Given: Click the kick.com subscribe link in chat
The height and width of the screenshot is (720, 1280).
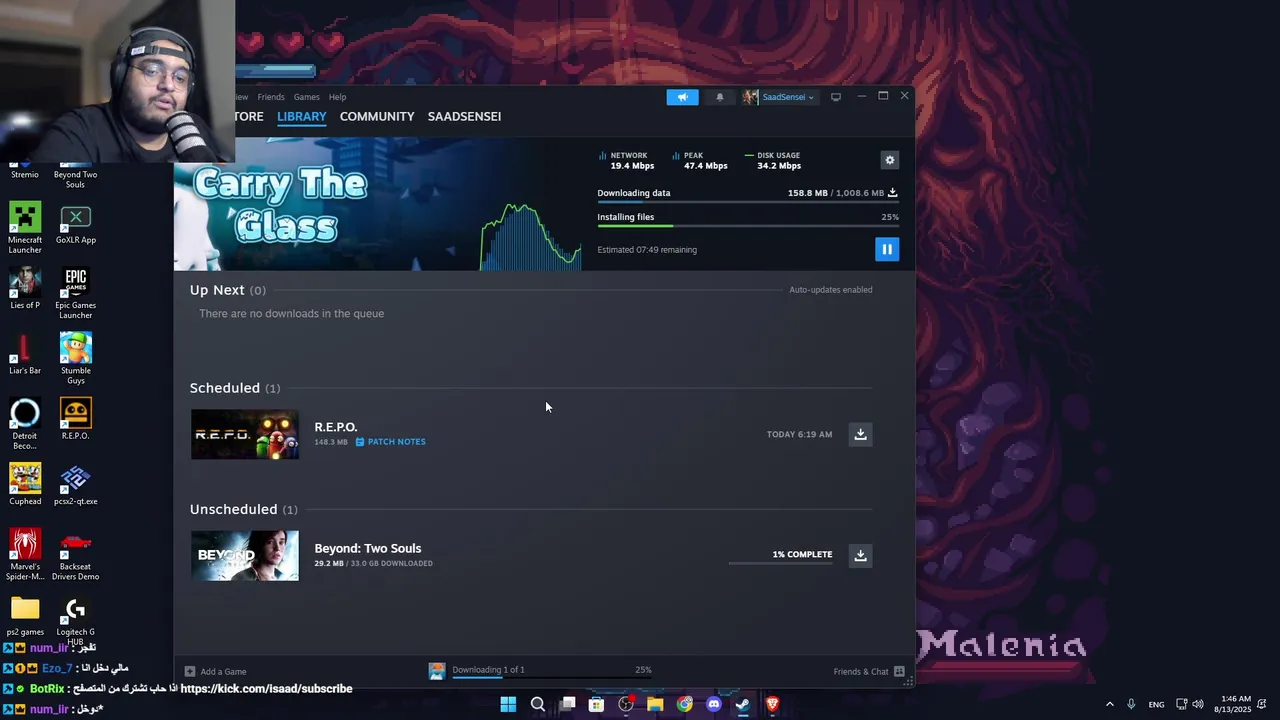Looking at the screenshot, I should tap(266, 689).
